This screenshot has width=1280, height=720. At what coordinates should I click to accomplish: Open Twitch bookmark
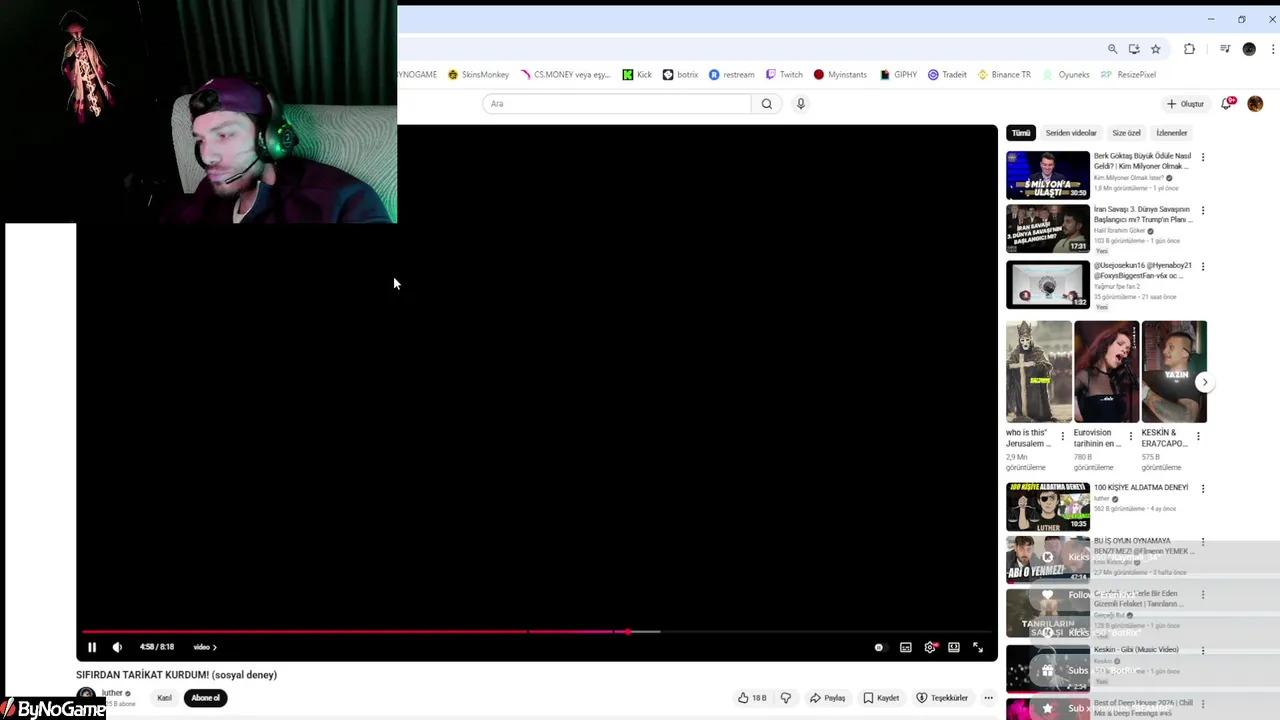(x=784, y=75)
